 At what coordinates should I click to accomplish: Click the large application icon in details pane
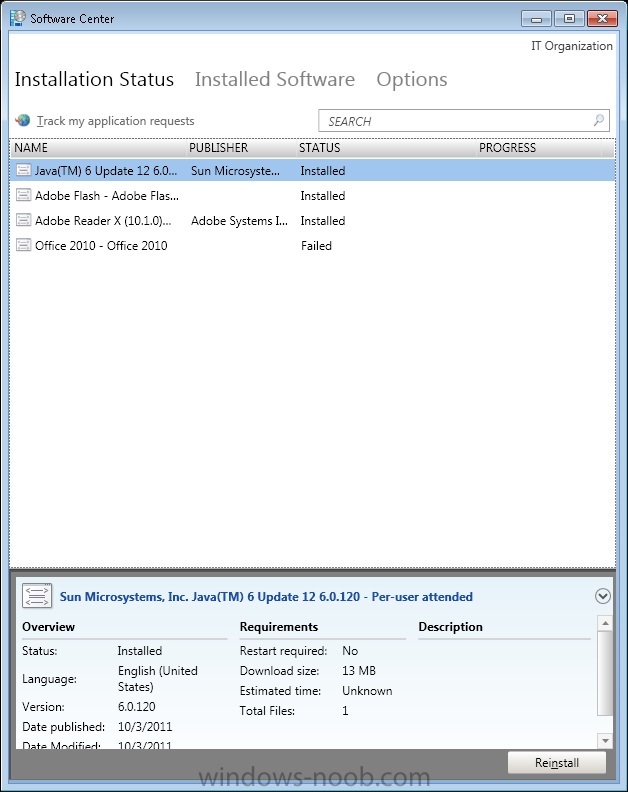(x=37, y=596)
